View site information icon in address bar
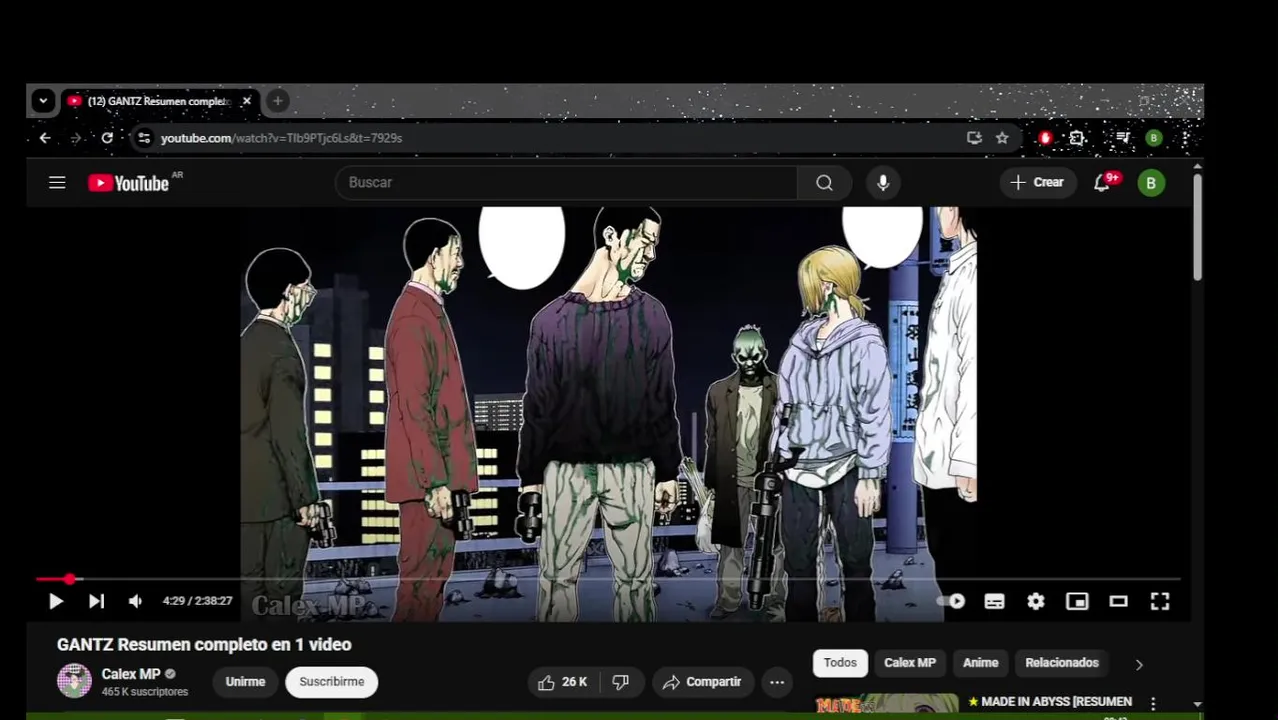The image size is (1278, 720). (144, 138)
